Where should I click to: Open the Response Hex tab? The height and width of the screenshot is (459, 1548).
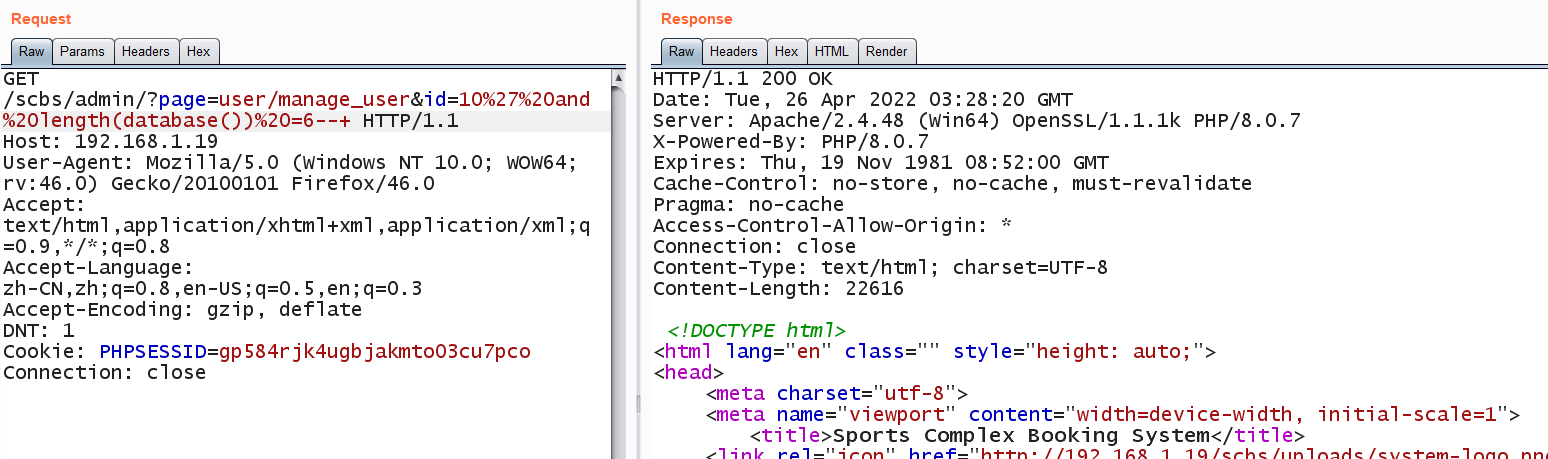(786, 51)
